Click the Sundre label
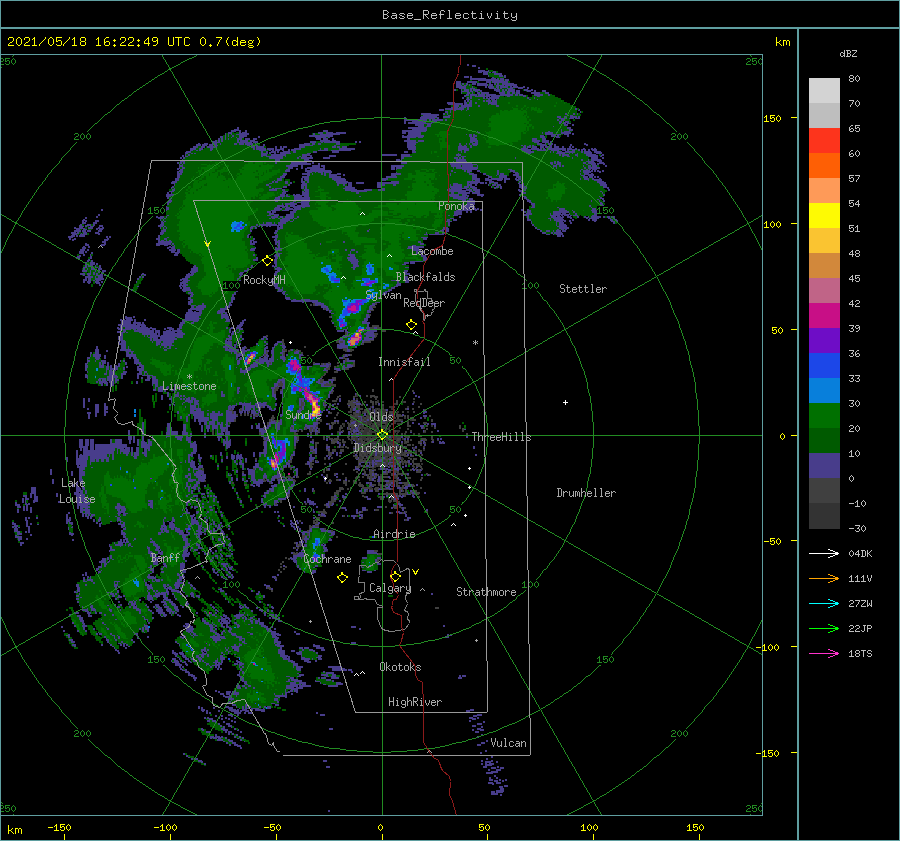The height and width of the screenshot is (841, 900). point(303,414)
